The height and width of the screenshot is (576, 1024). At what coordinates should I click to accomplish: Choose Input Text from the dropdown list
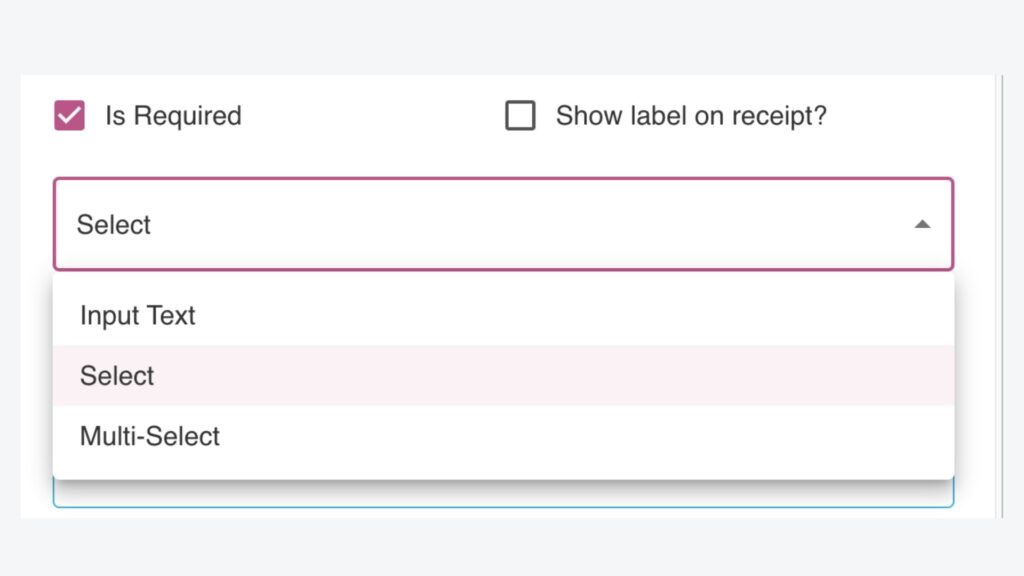pos(138,316)
